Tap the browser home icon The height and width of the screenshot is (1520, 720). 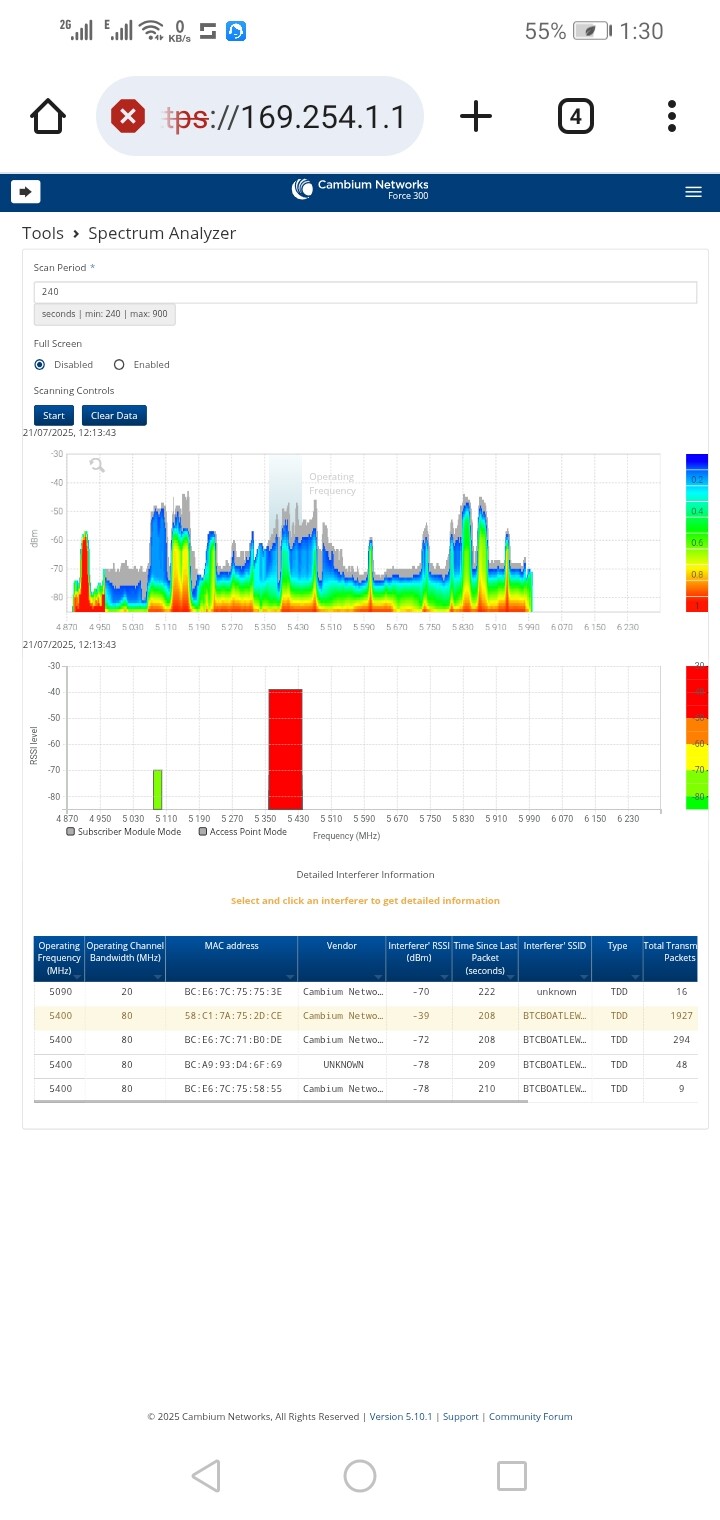pyautogui.click(x=48, y=117)
